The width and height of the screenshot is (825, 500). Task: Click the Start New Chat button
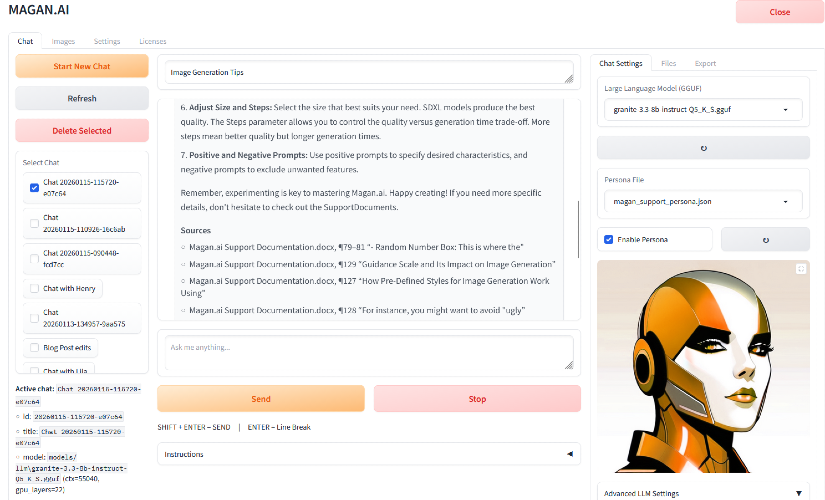point(82,66)
